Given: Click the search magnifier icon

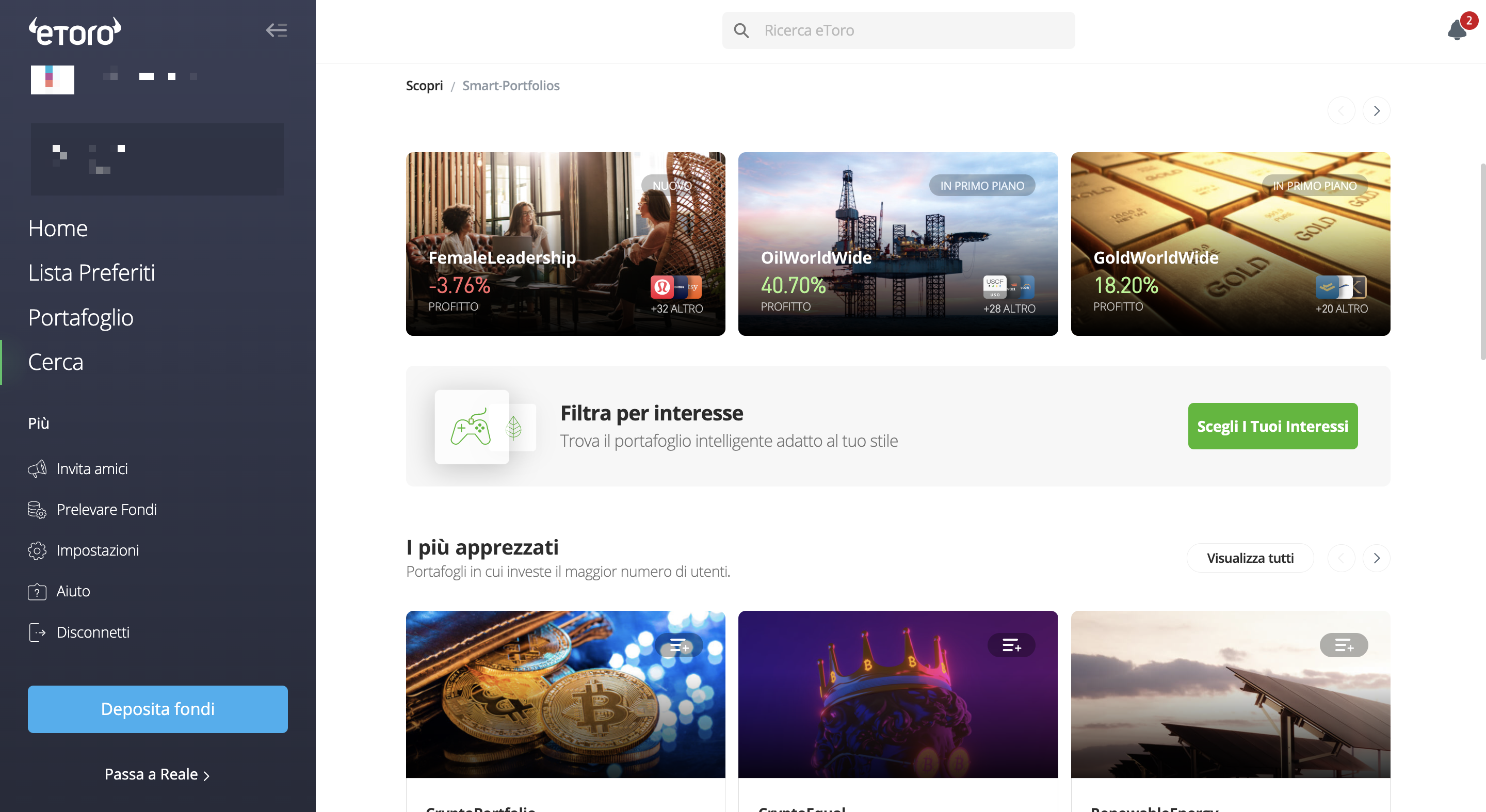Looking at the screenshot, I should point(741,30).
